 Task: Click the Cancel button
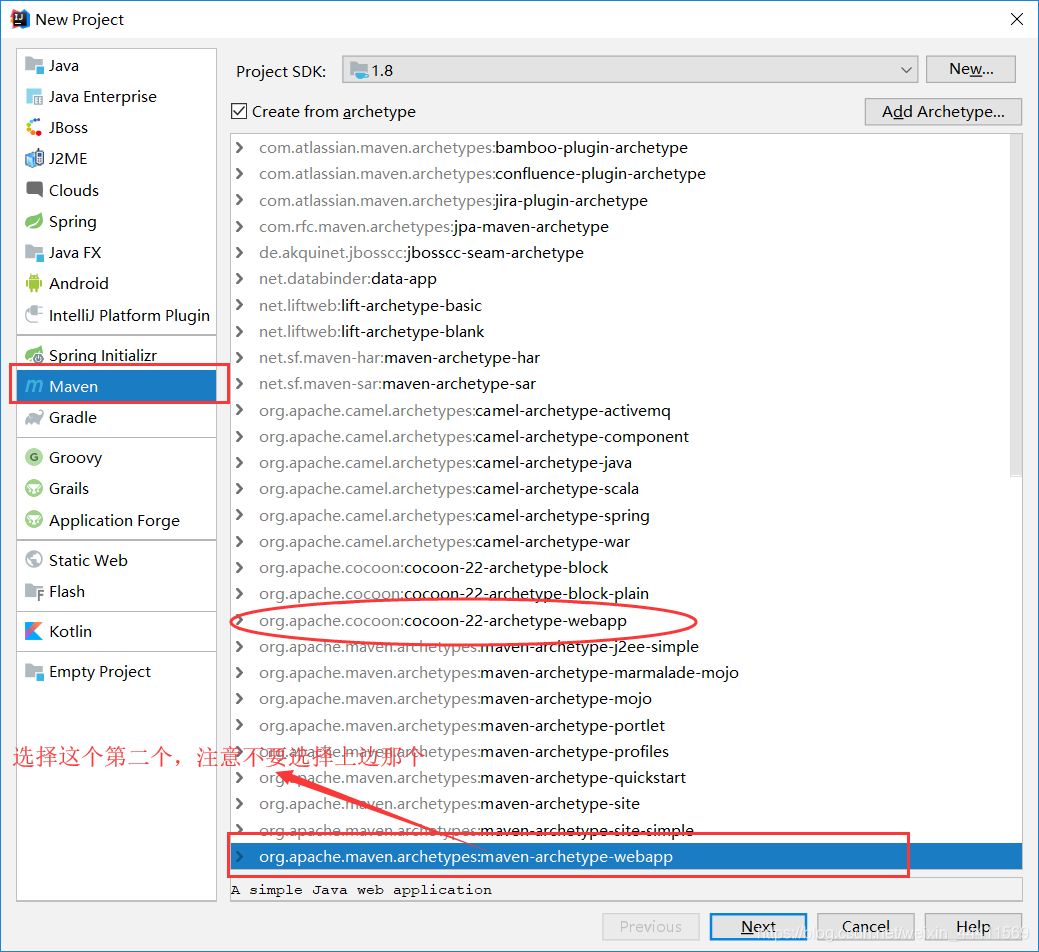click(x=865, y=926)
